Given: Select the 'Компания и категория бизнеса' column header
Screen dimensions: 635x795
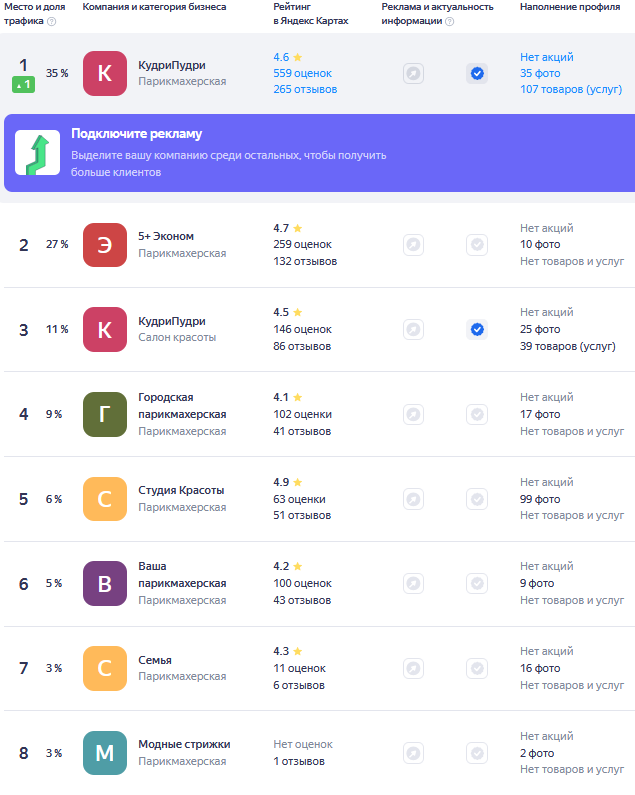Looking at the screenshot, I should tap(154, 7).
